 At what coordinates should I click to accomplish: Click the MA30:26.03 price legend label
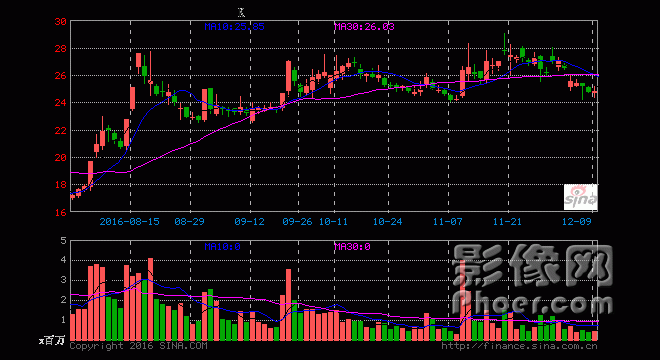coord(365,27)
